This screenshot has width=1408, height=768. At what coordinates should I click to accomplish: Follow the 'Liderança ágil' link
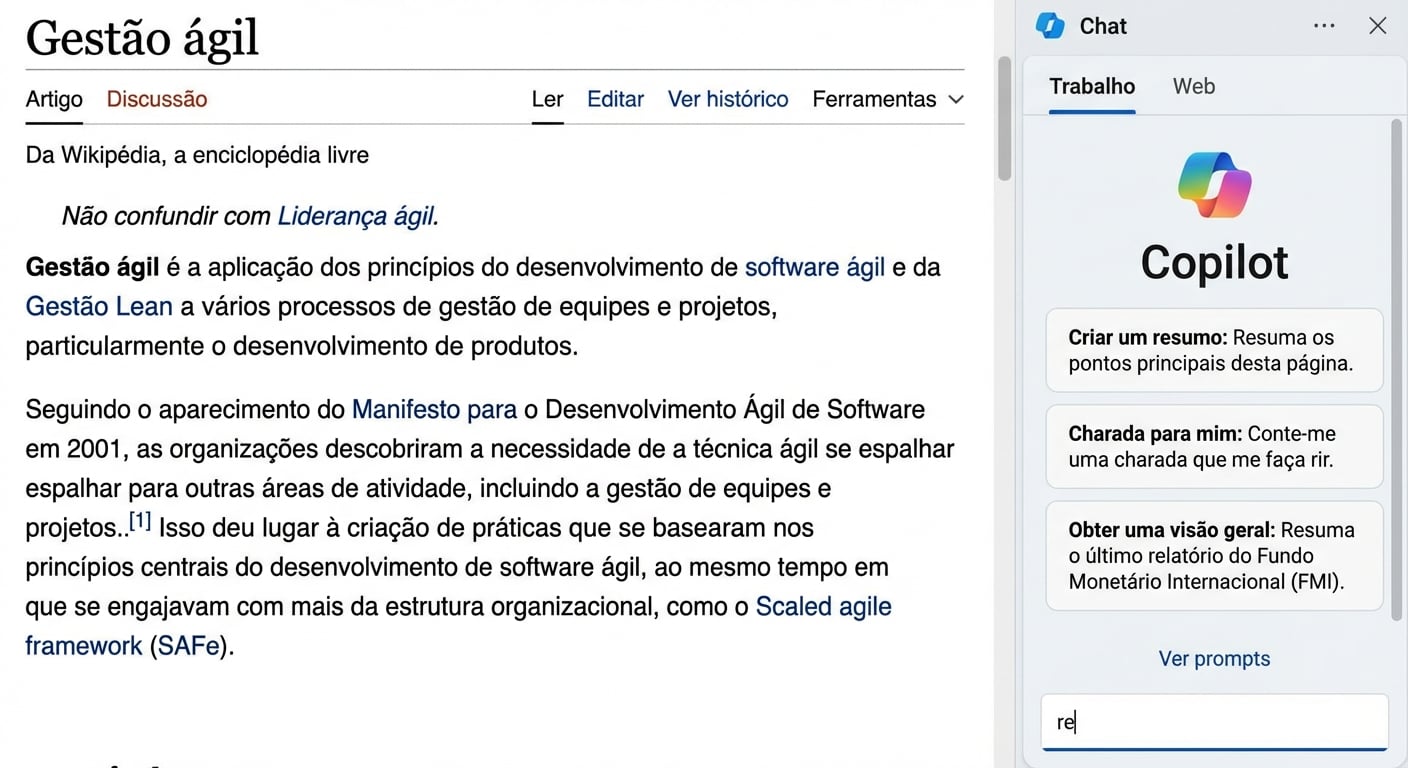point(357,215)
